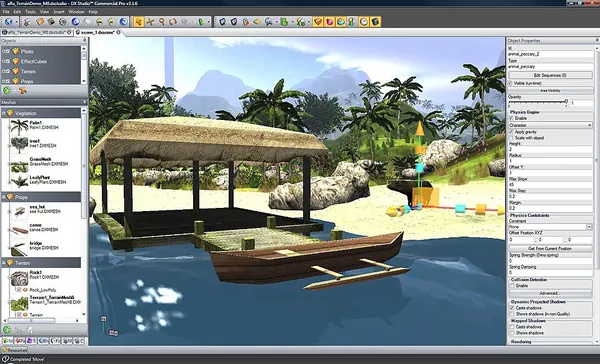The height and width of the screenshot is (364, 600).
Task: Activate the circular-arrows rotate tool
Action: point(173,22)
